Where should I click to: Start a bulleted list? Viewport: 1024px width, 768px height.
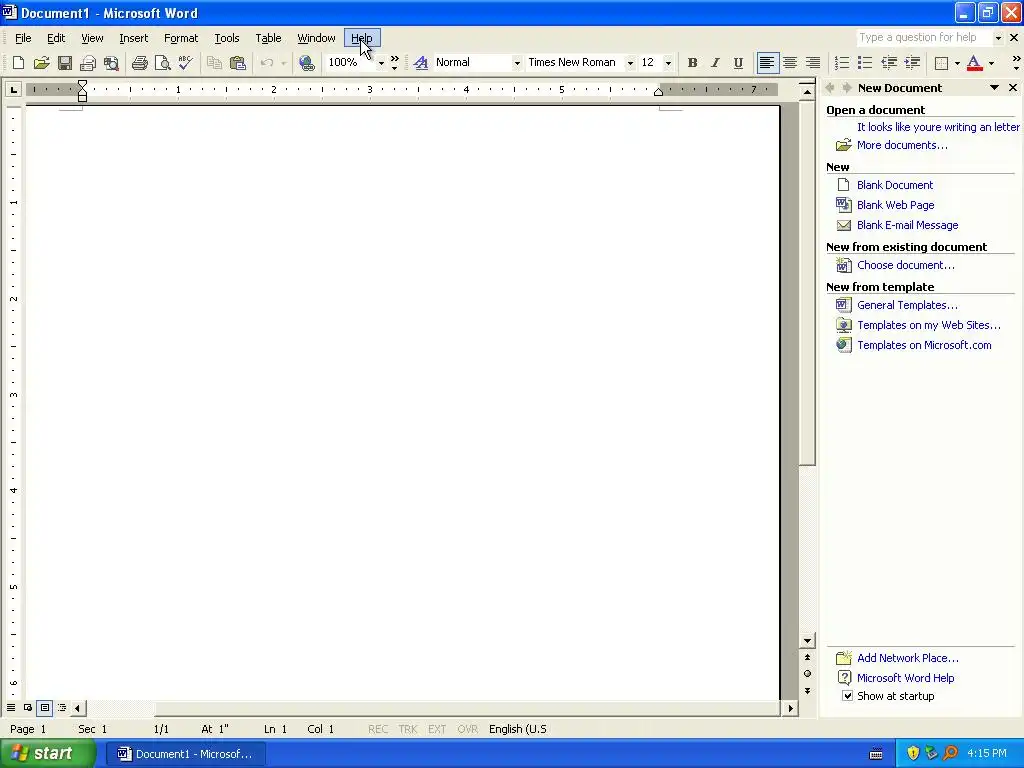tap(865, 63)
